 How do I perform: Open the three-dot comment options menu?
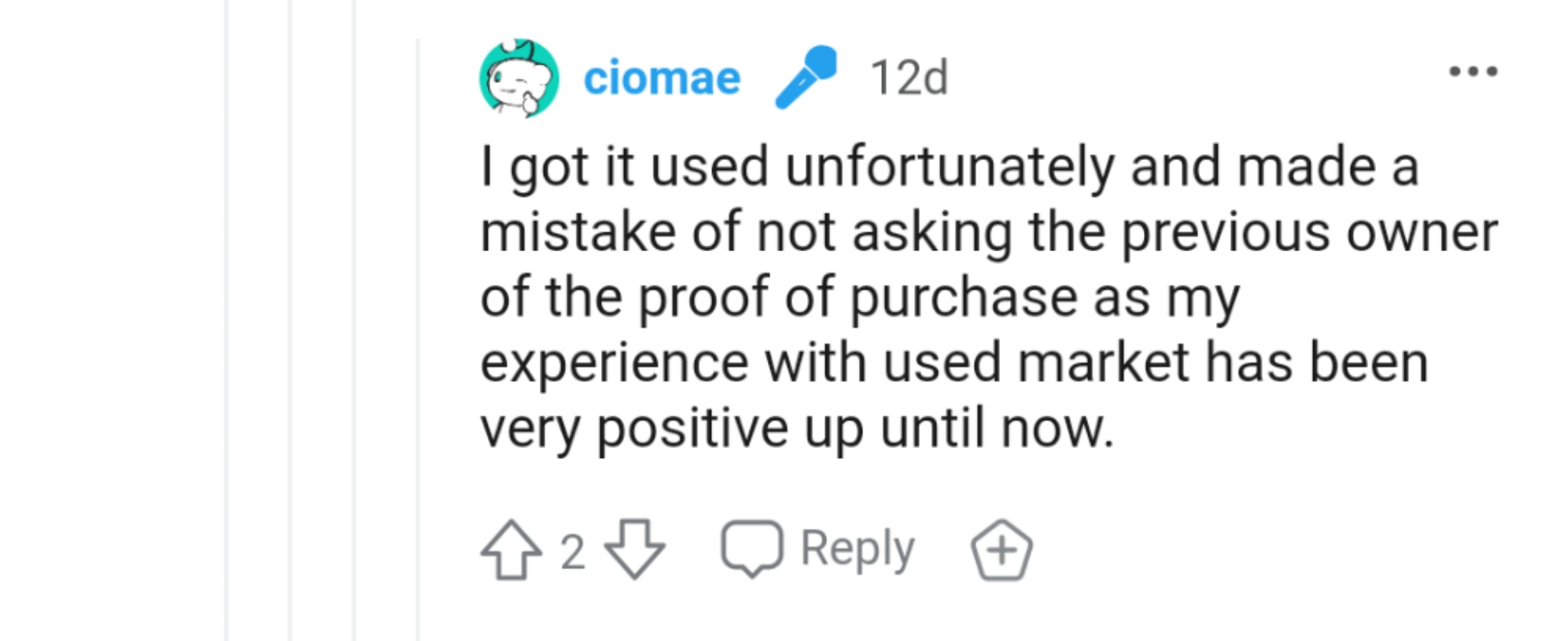click(1473, 72)
